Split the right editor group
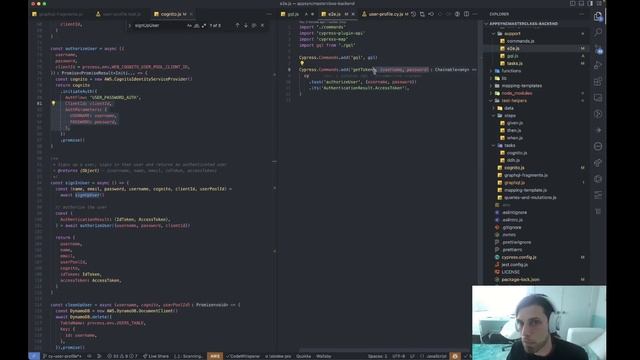This screenshot has width=640, height=360. (467, 14)
